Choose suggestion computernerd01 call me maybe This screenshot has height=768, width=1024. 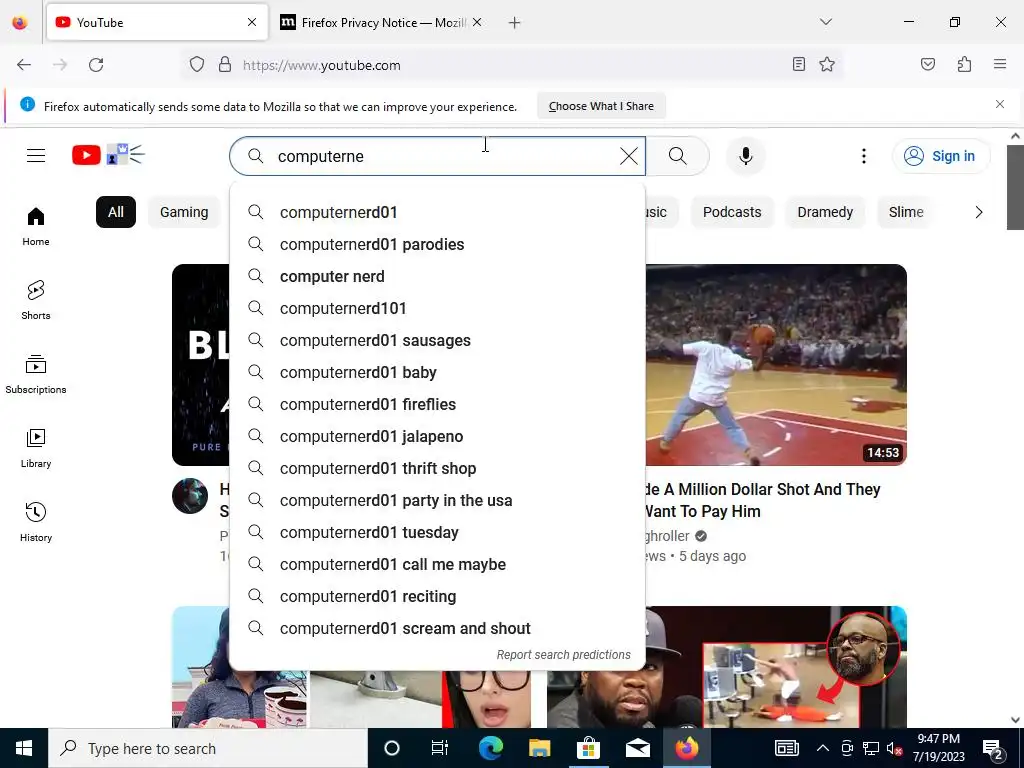pos(438,564)
